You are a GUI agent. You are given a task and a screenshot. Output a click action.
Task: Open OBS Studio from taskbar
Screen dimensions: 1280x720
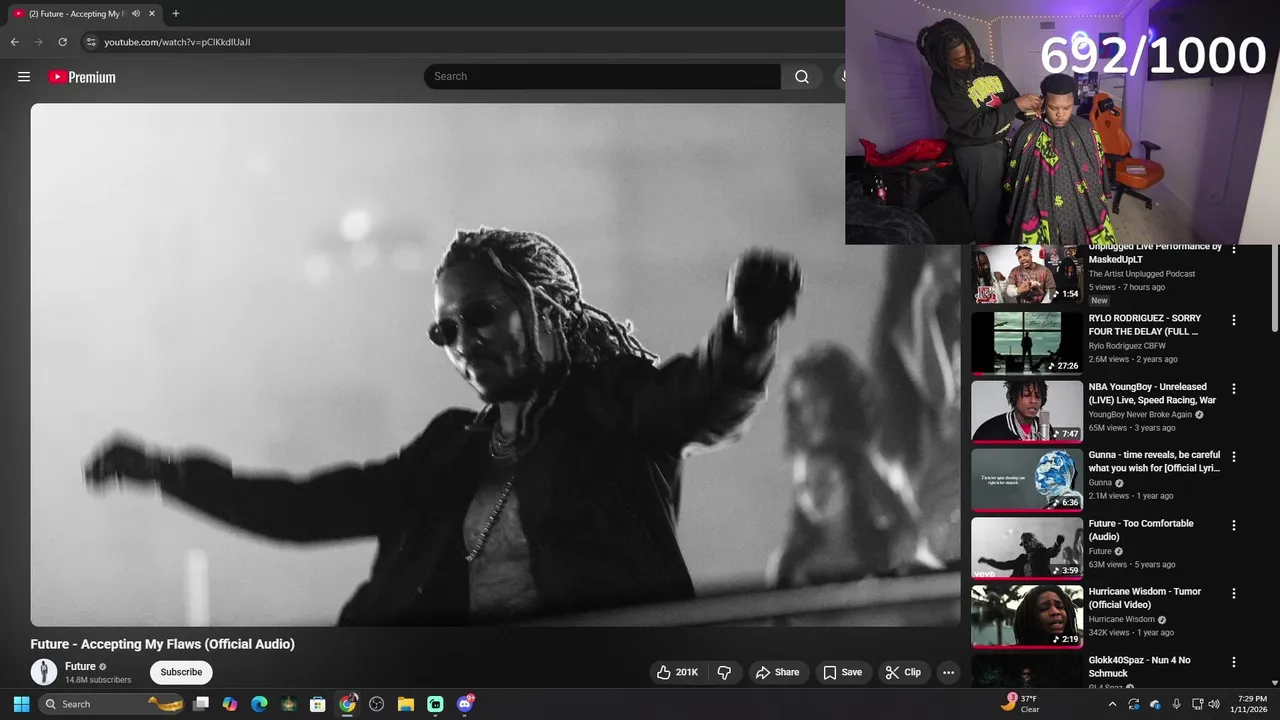pos(377,704)
